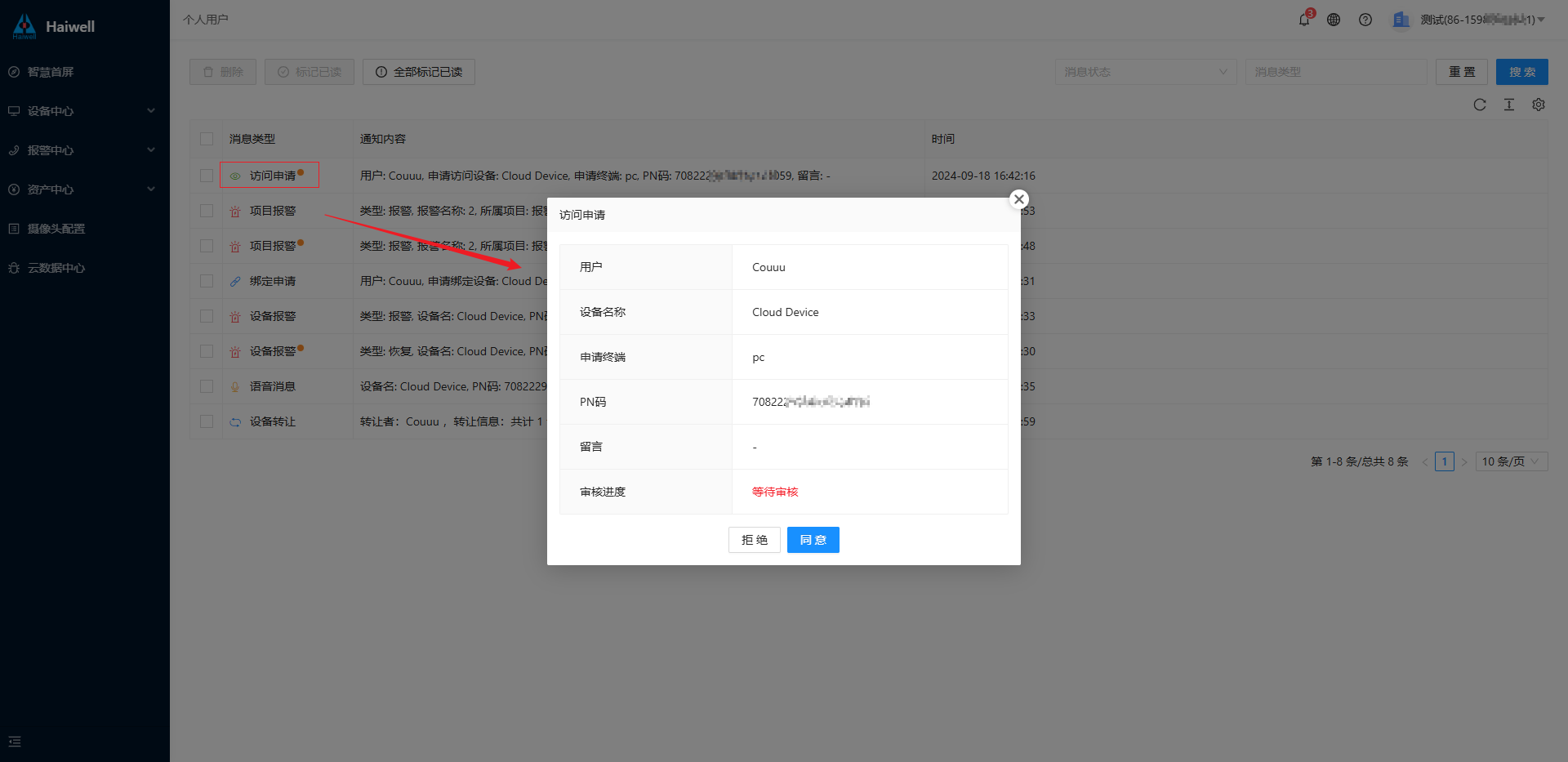The width and height of the screenshot is (1568, 762).
Task: Open the 消息状态 dropdown
Action: tap(1146, 72)
